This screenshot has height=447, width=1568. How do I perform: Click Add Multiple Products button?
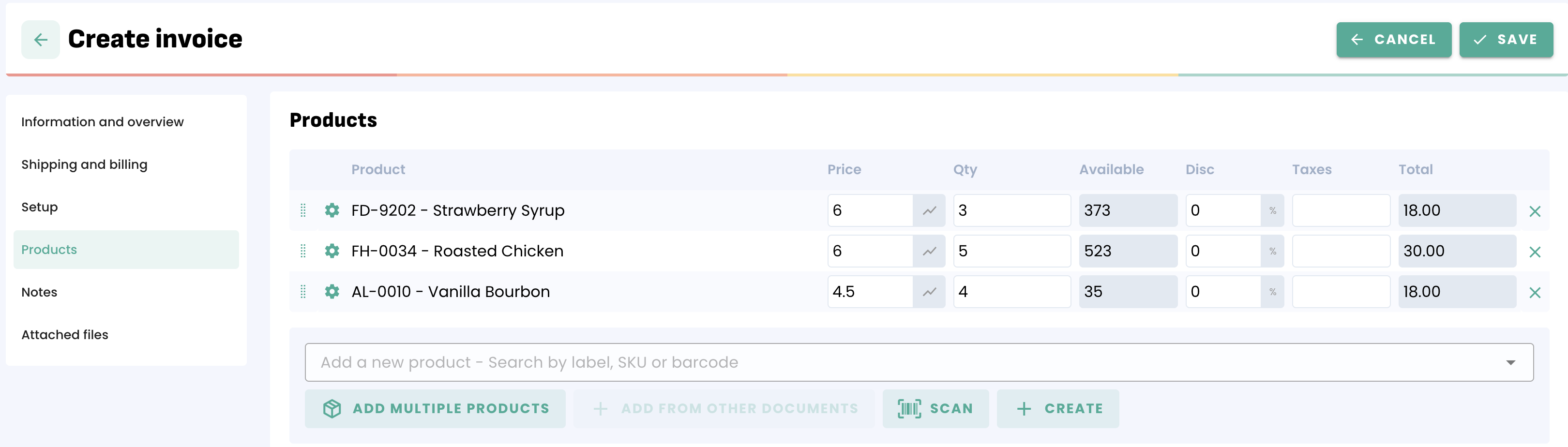coord(435,409)
